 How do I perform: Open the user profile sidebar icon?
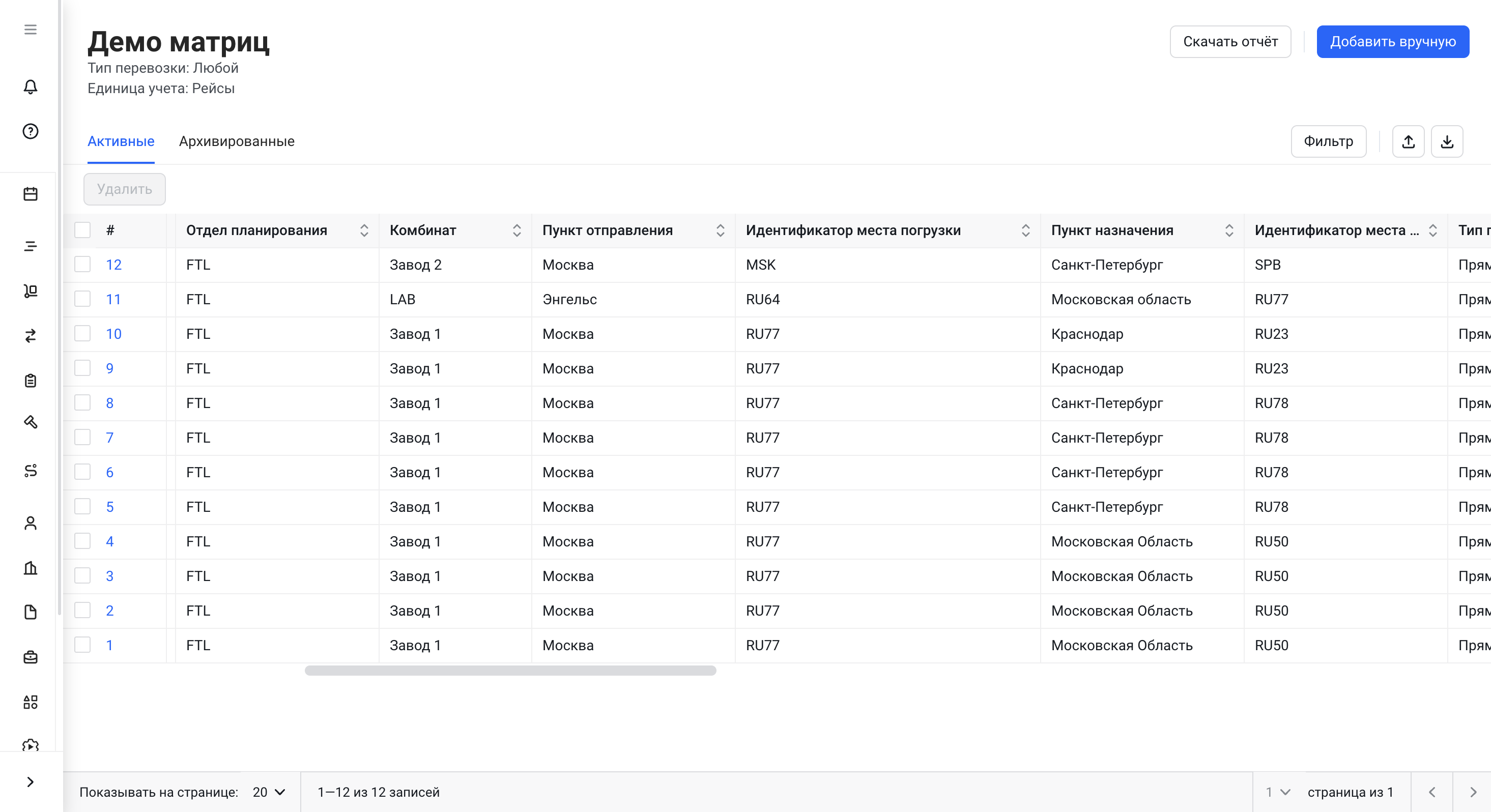pos(30,523)
